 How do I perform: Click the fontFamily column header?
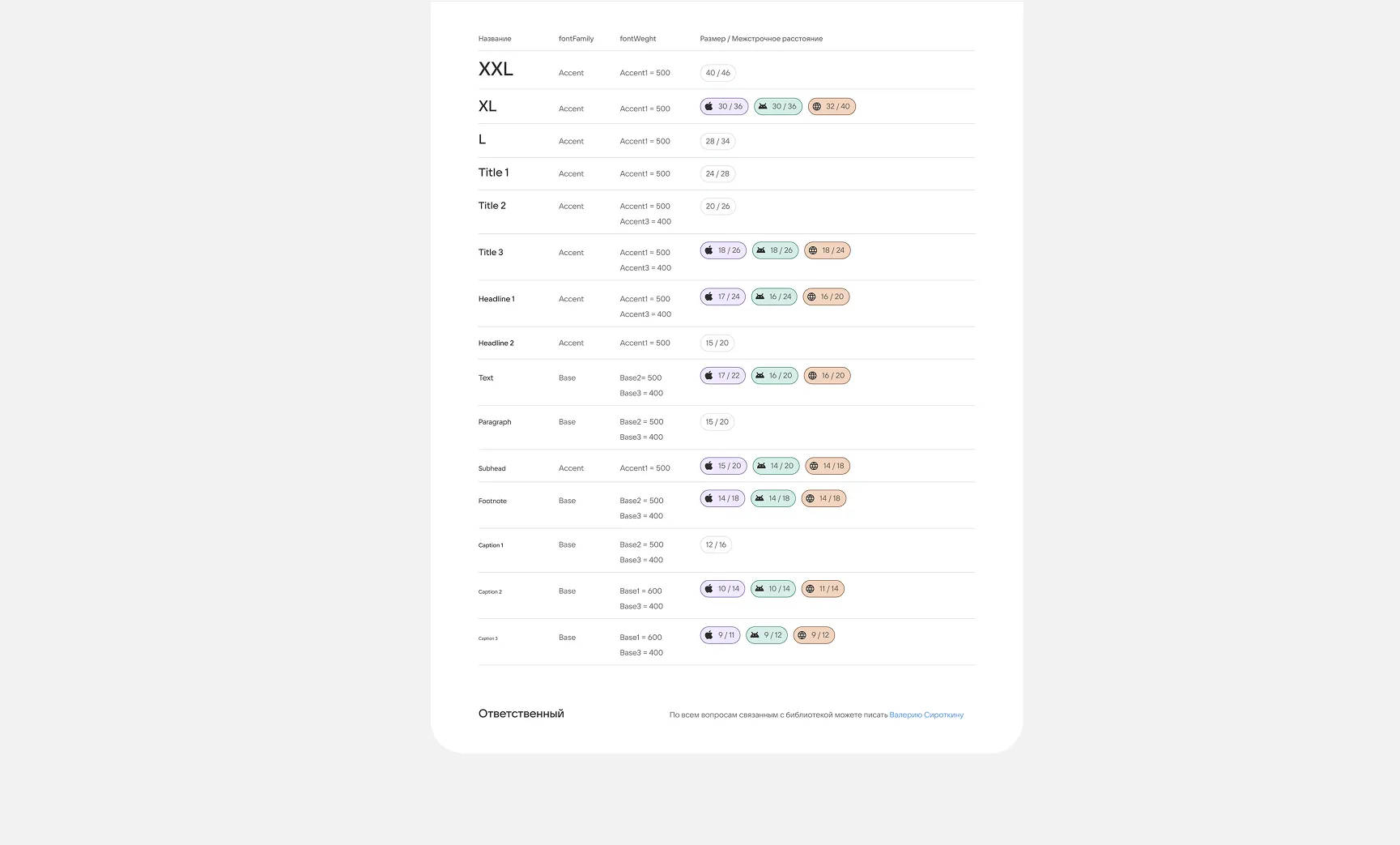(576, 39)
